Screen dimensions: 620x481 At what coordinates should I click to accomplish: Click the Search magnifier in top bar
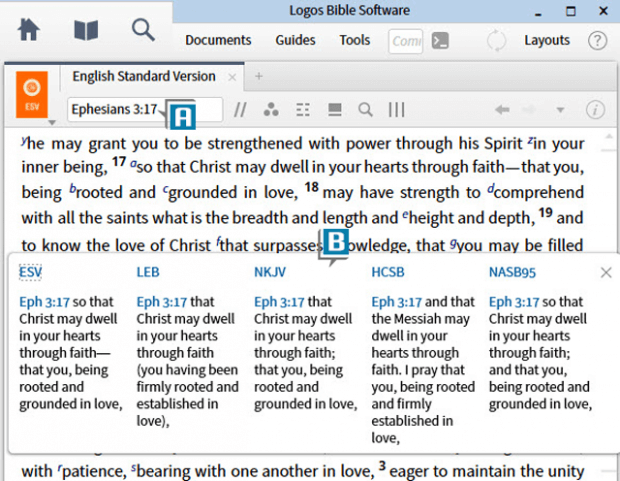click(143, 30)
